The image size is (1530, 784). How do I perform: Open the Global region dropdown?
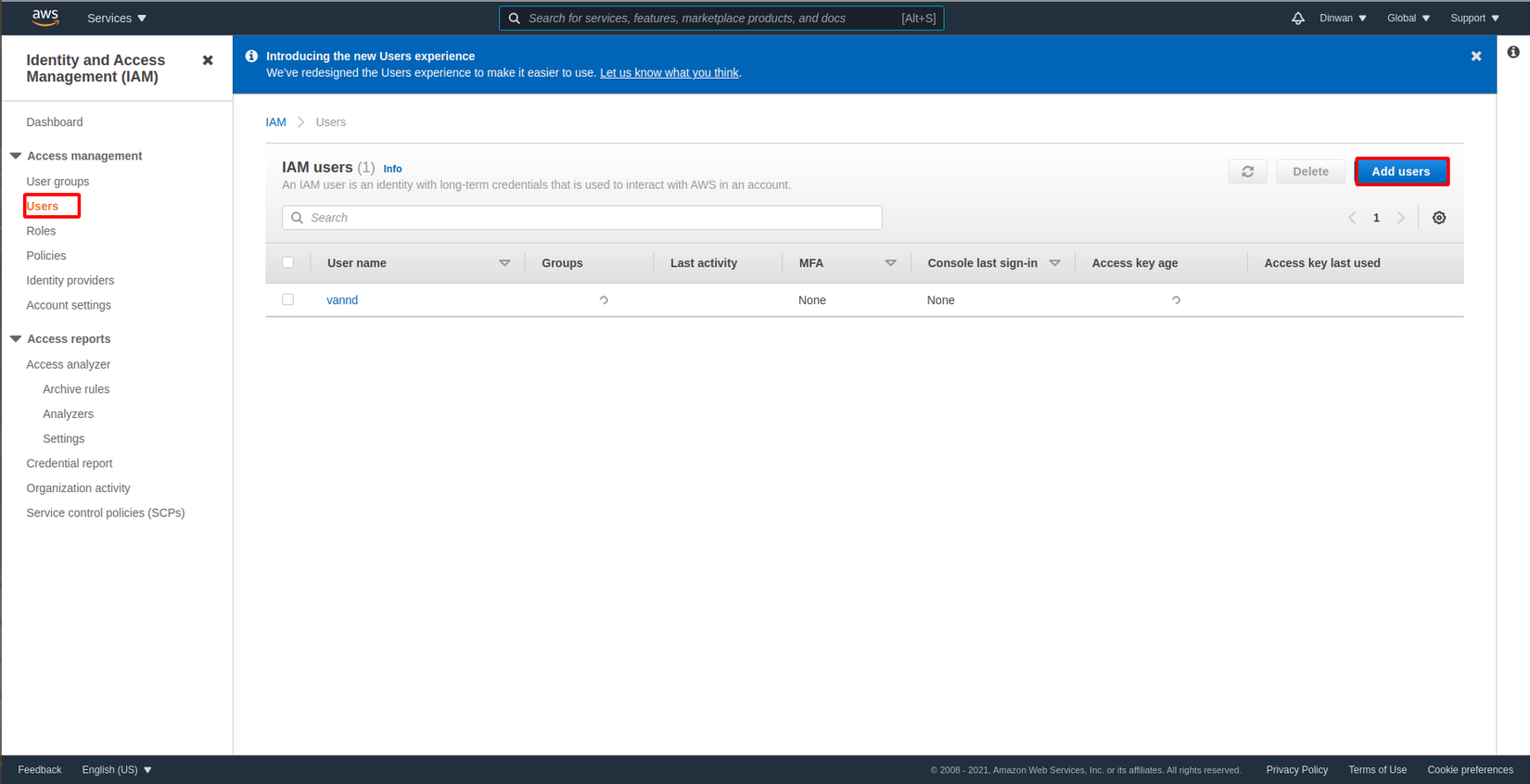pyautogui.click(x=1409, y=19)
